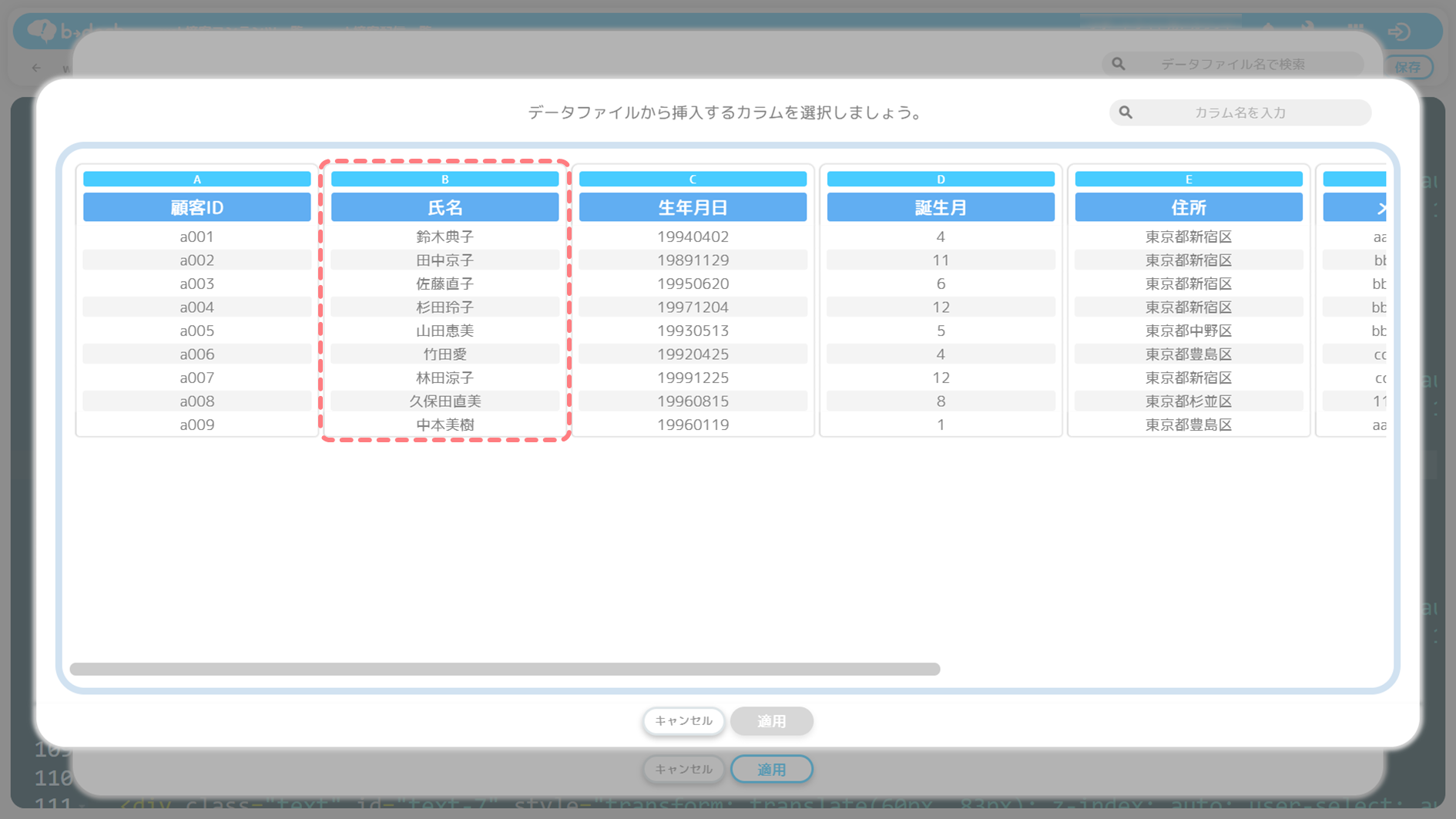This screenshot has height=819, width=1456.
Task: Choose the 住所 column header
Action: tap(1189, 207)
